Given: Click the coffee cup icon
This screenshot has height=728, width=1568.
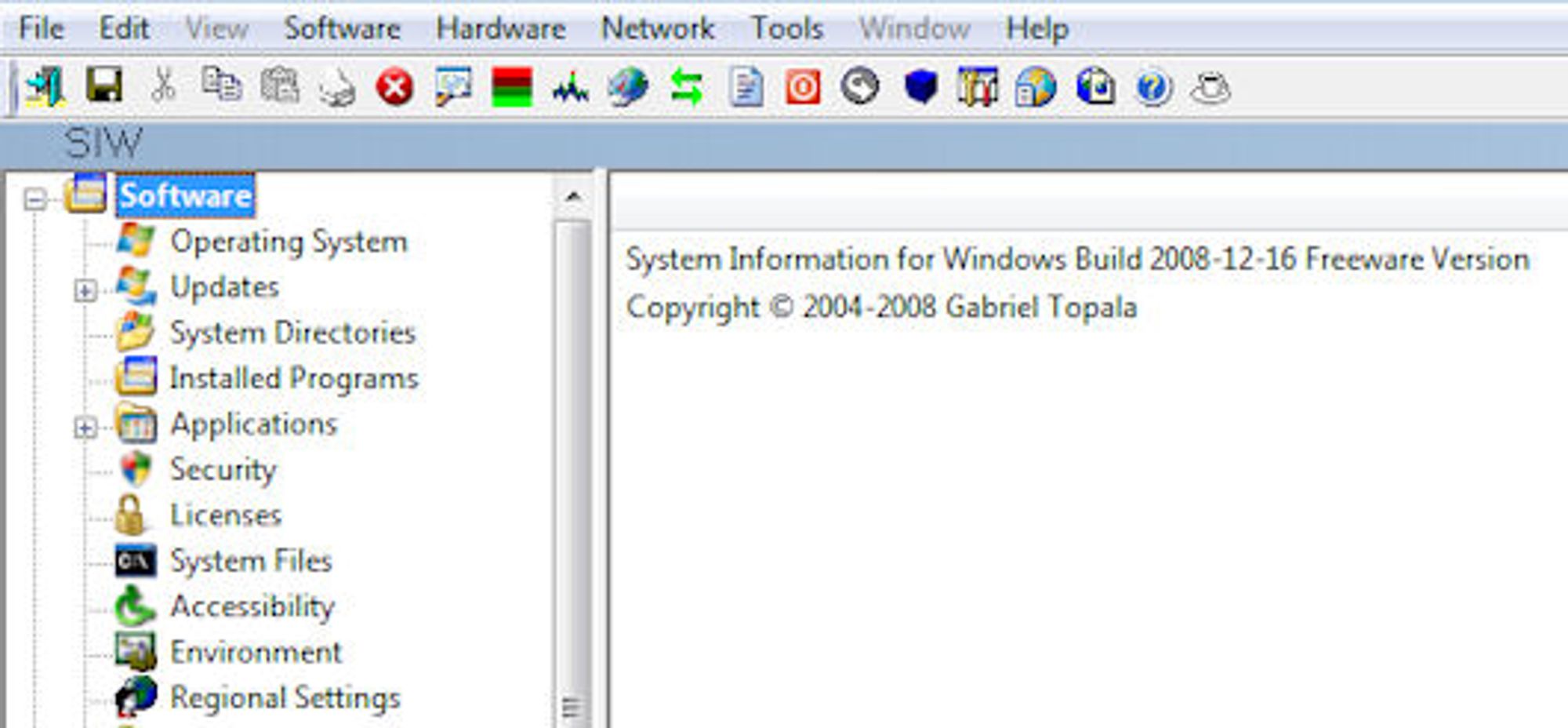Looking at the screenshot, I should [1210, 88].
